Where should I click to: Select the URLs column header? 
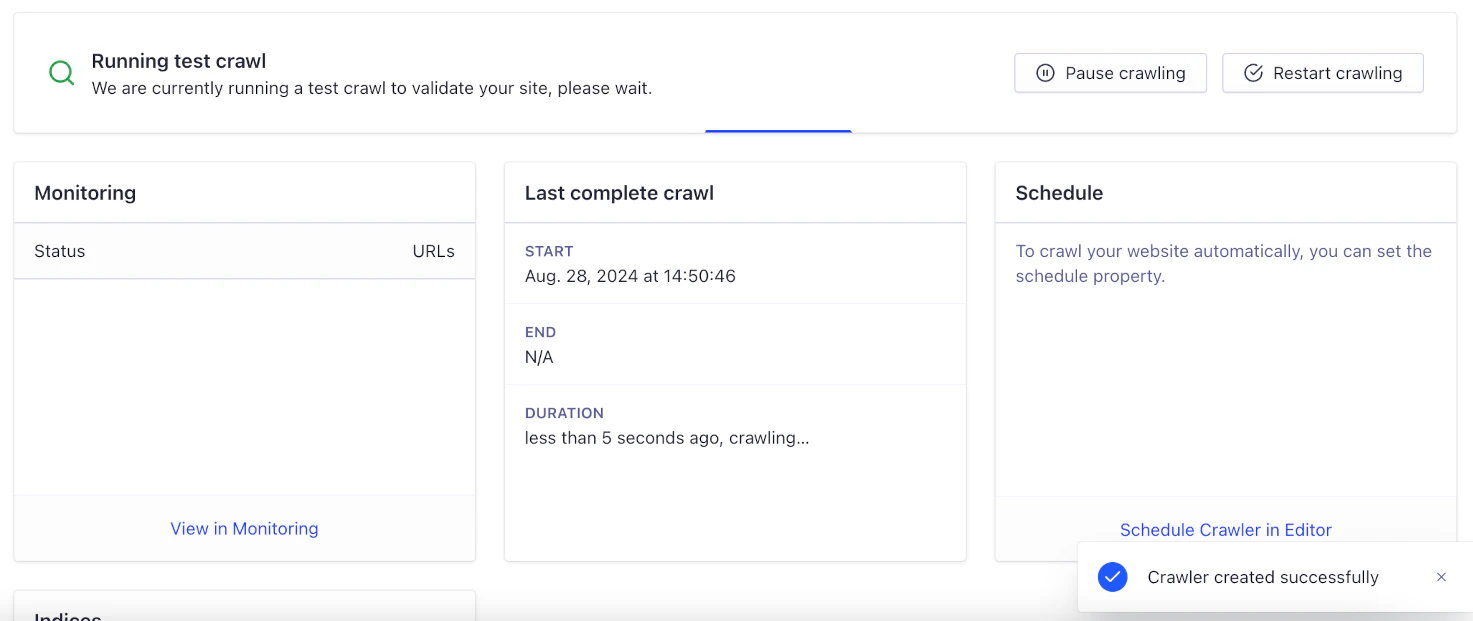[x=433, y=251]
